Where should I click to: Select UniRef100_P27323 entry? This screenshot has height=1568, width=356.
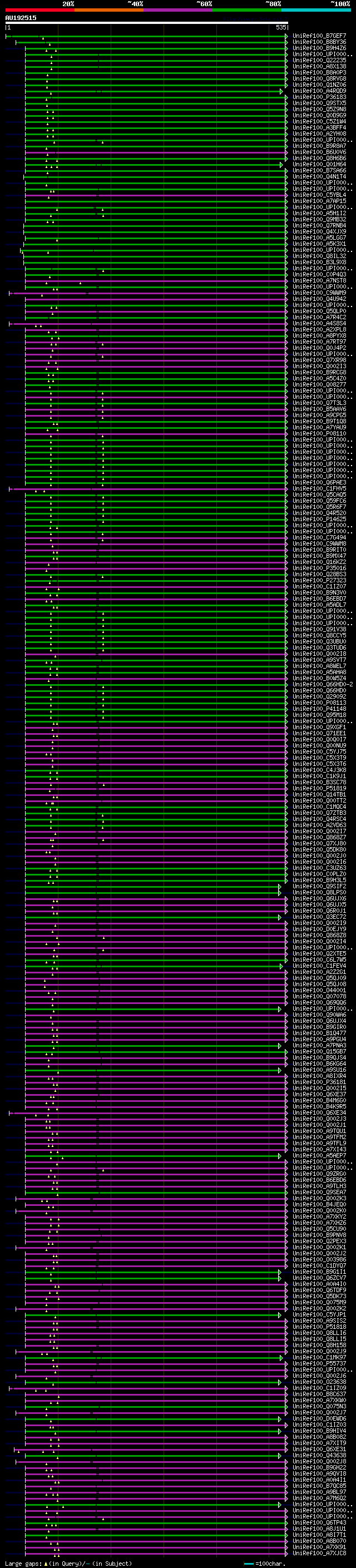pyautogui.click(x=319, y=581)
